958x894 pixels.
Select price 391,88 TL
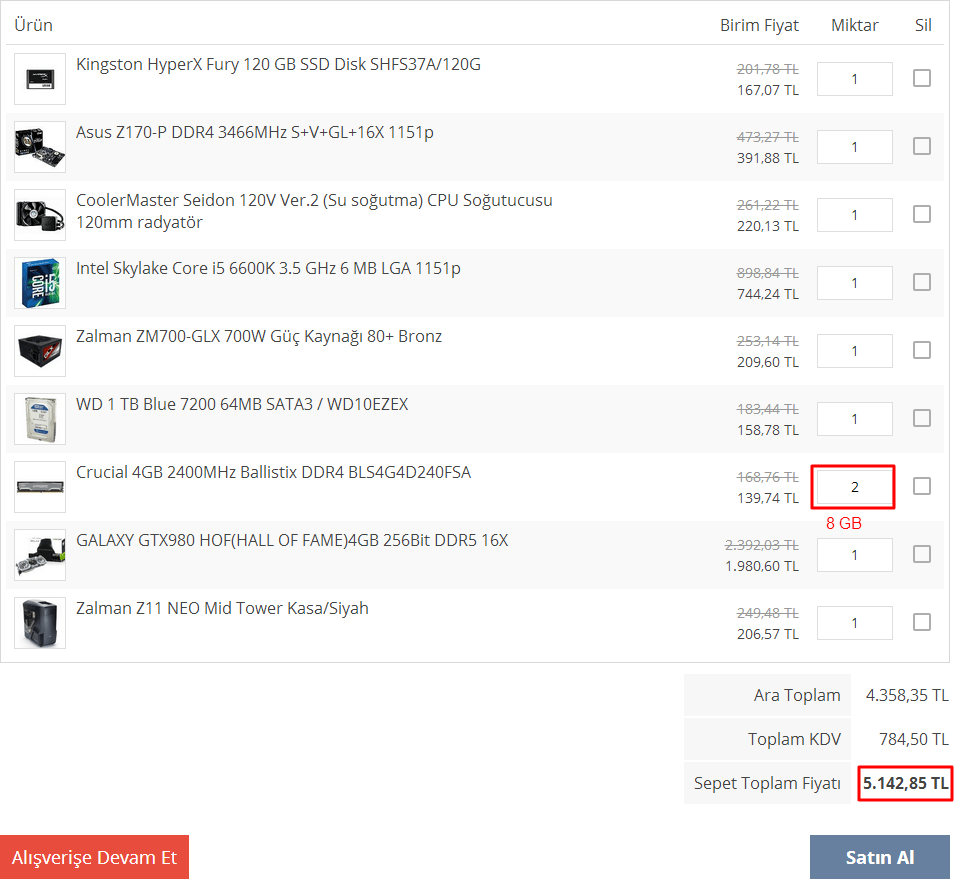pos(768,158)
